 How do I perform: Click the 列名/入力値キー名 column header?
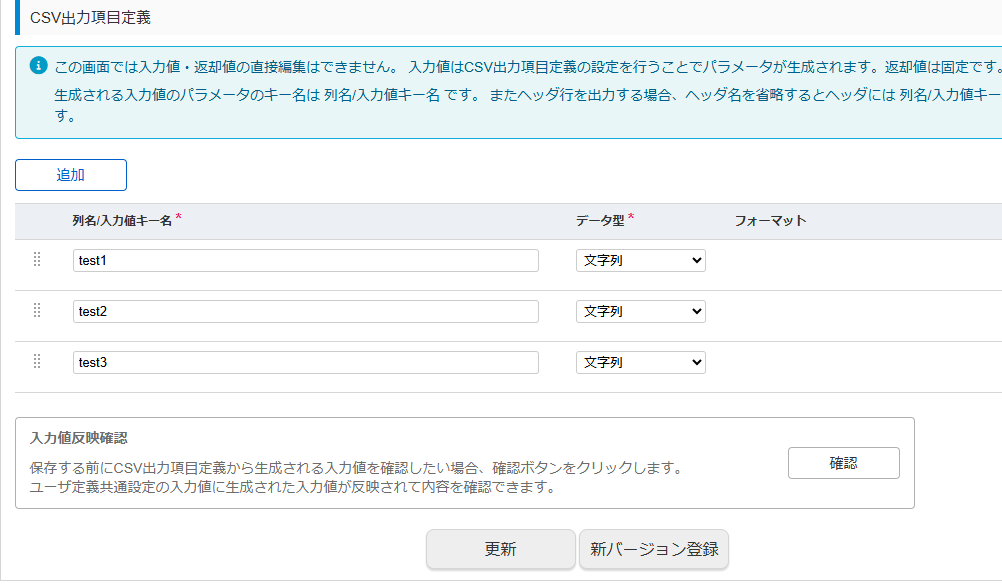point(122,220)
